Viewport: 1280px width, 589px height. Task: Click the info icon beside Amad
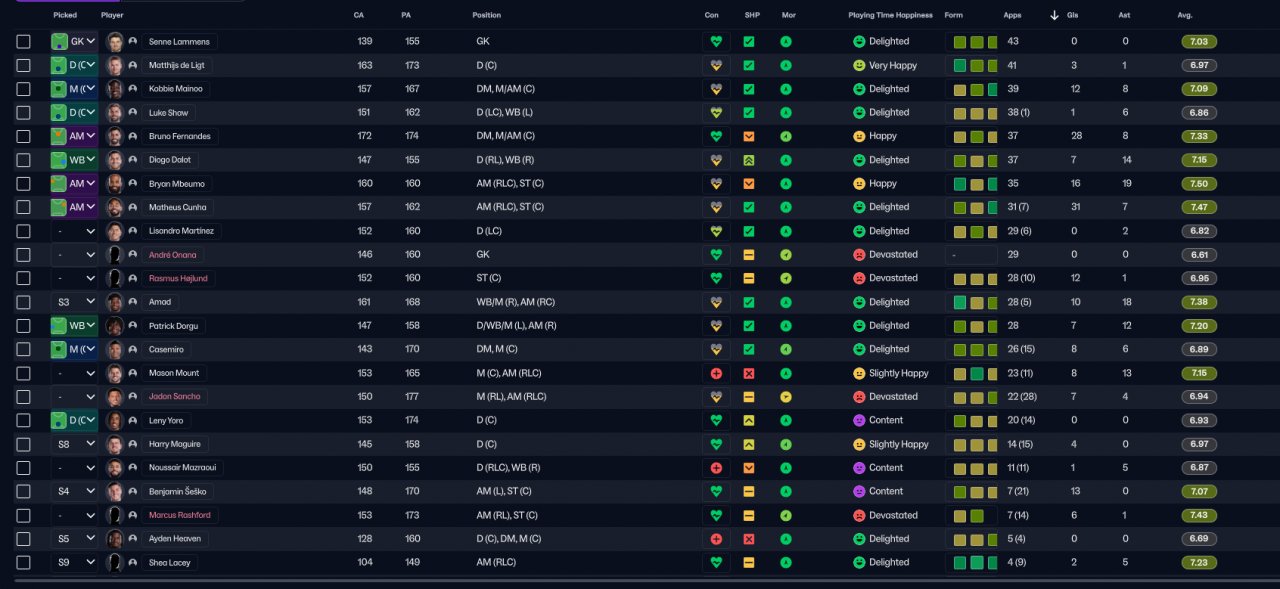pyautogui.click(x=133, y=302)
